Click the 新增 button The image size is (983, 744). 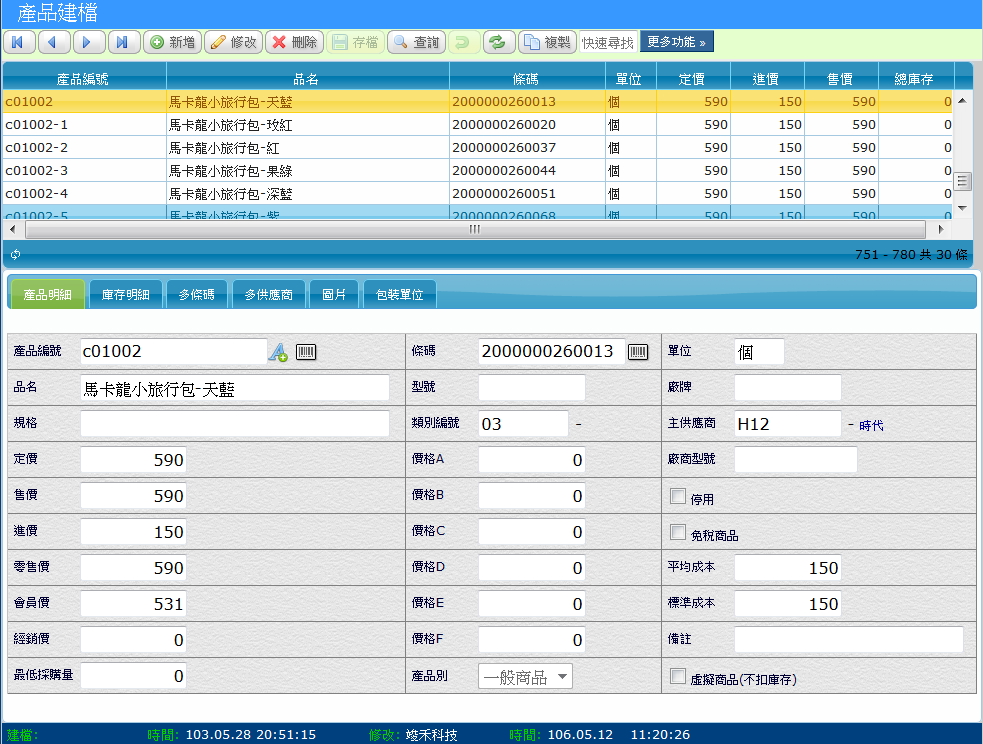[172, 42]
